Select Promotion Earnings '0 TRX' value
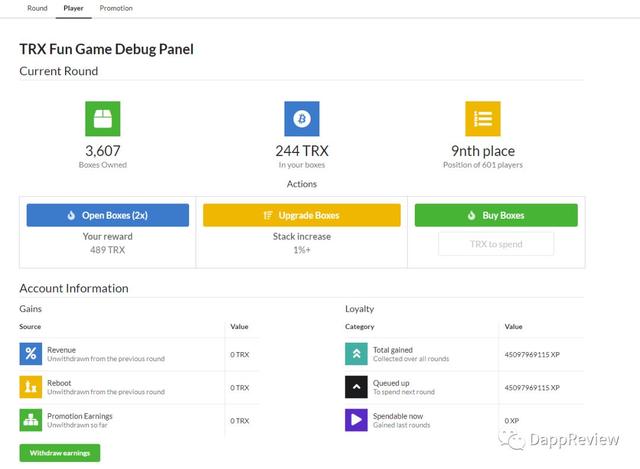This screenshot has height=469, width=640. pos(240,421)
